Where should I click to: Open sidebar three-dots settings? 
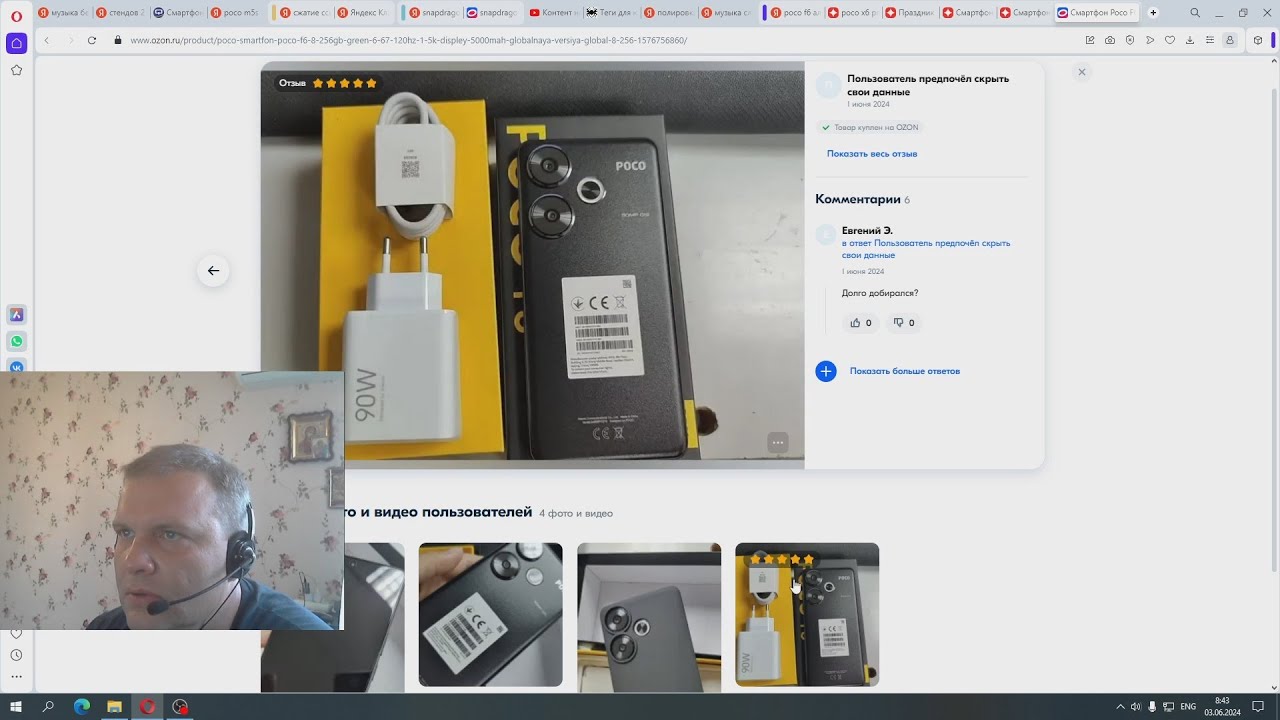pos(16,676)
